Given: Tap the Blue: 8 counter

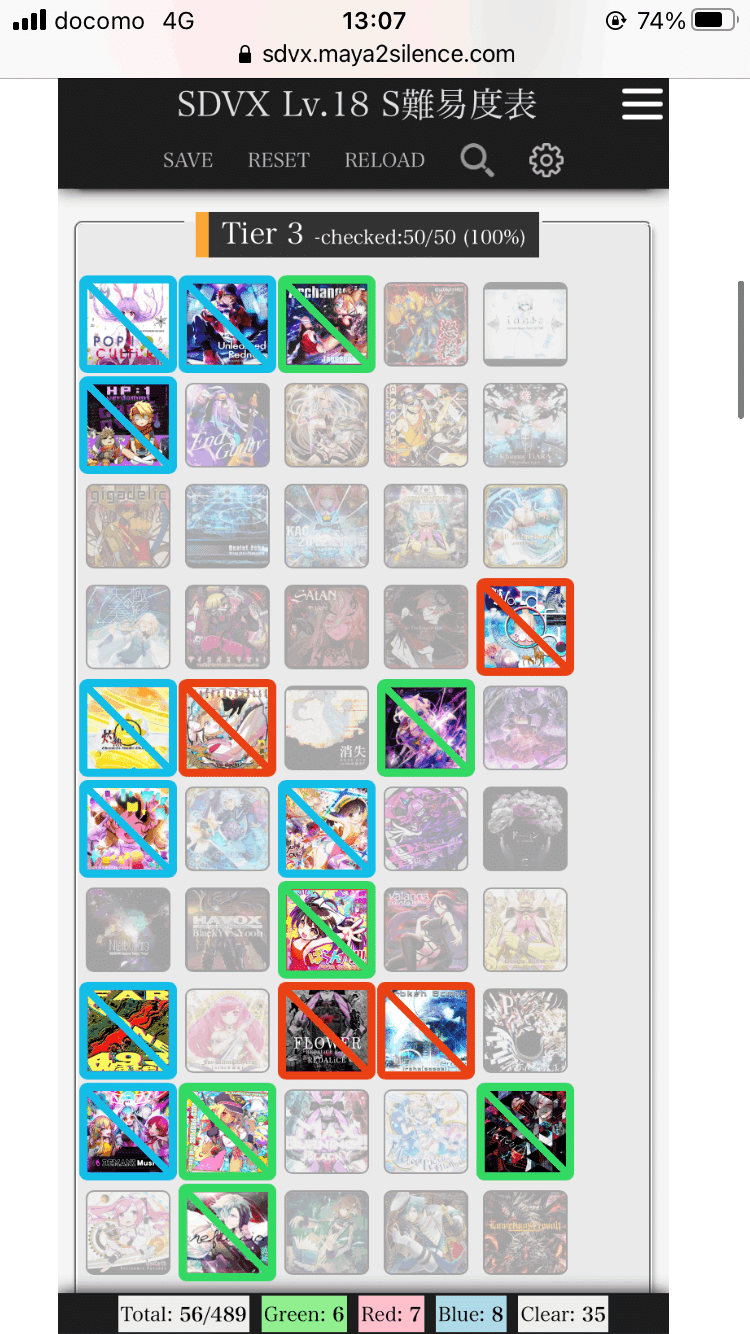Looking at the screenshot, I should [x=471, y=1314].
